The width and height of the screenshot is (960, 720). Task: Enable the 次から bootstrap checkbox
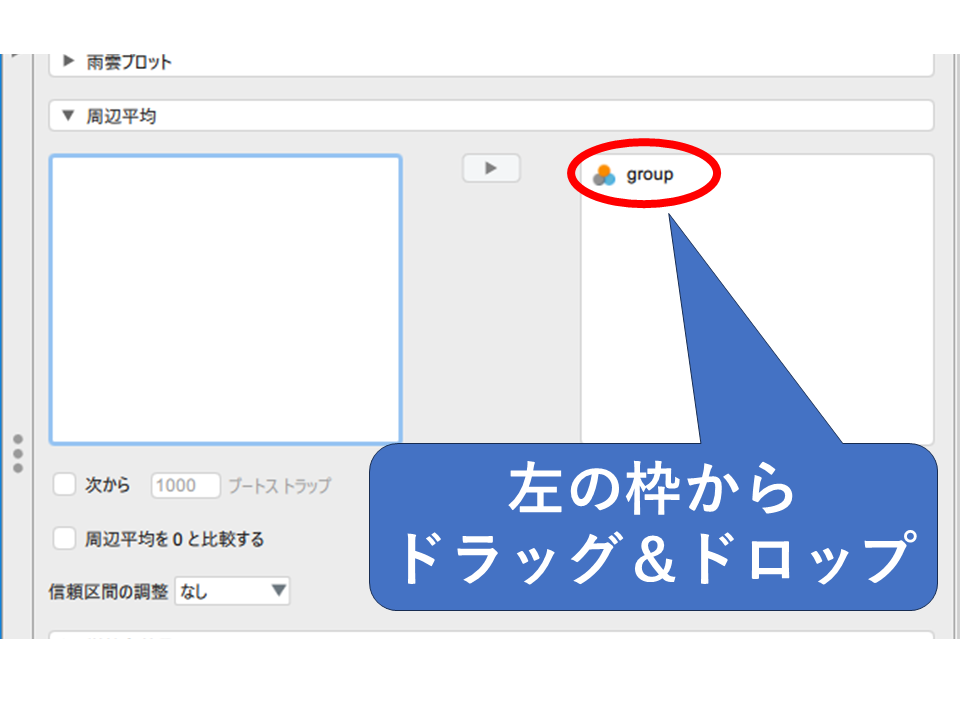(x=65, y=485)
